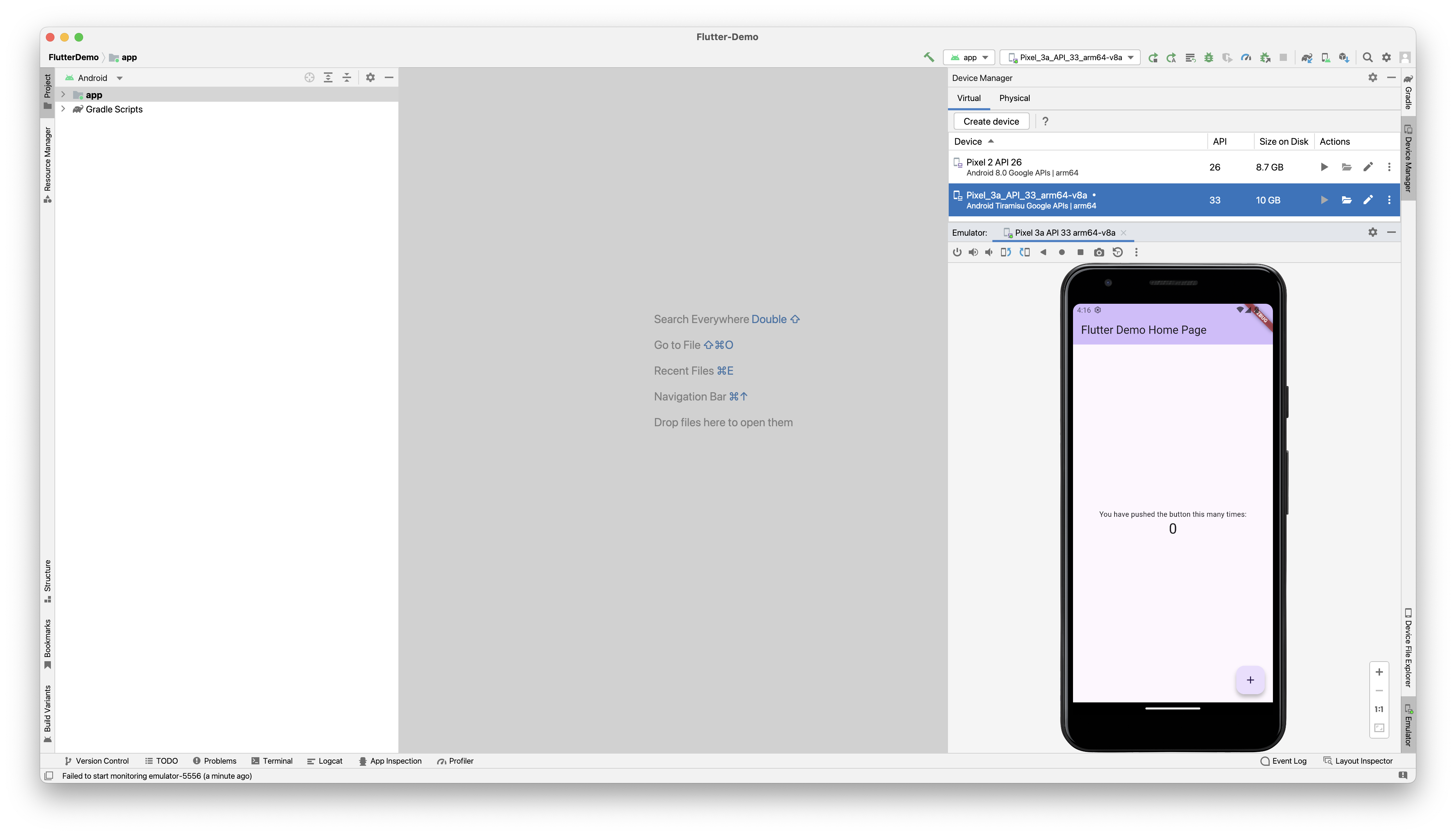Click emulator zoom in plus button
This screenshot has height=836, width=1456.
pos(1379,672)
